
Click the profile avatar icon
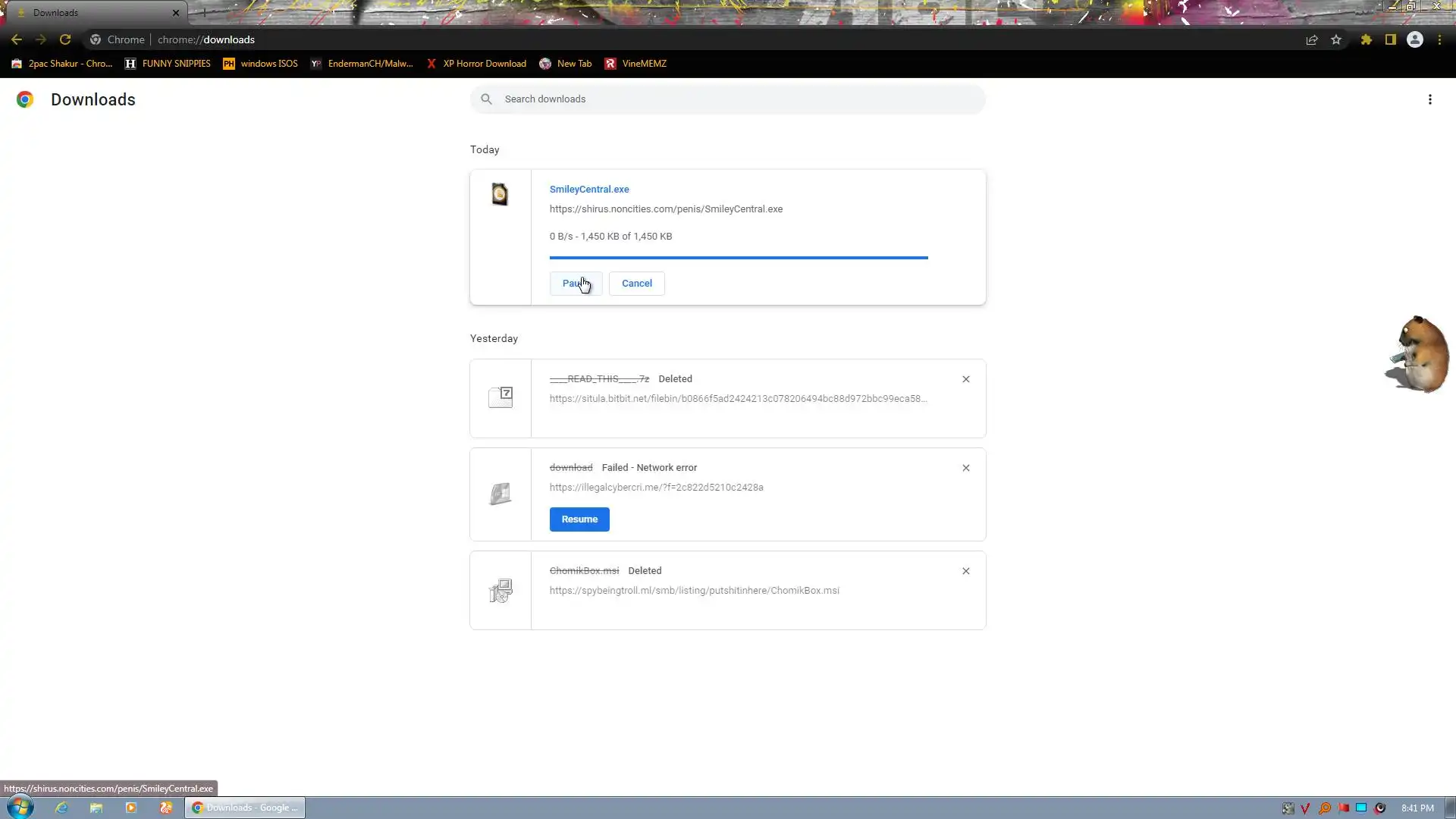(x=1415, y=39)
